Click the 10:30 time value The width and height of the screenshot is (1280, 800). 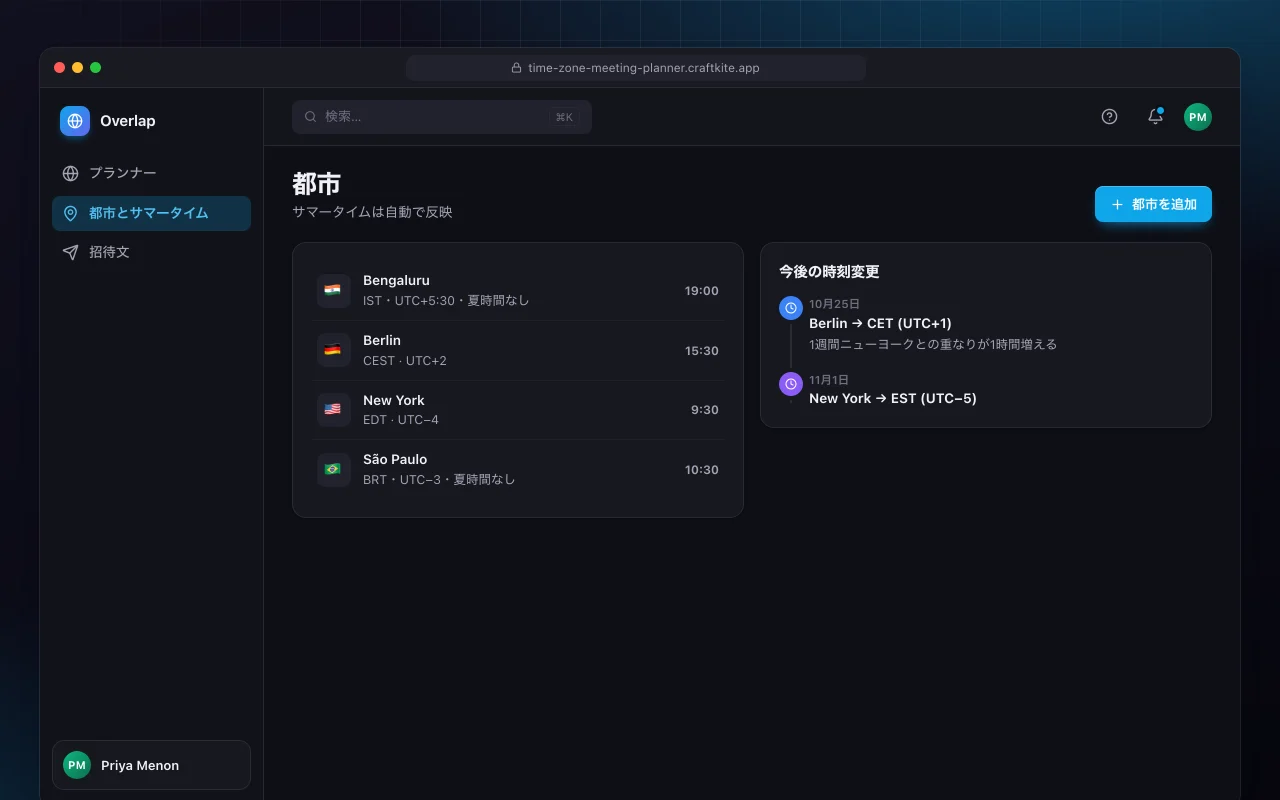coord(702,470)
